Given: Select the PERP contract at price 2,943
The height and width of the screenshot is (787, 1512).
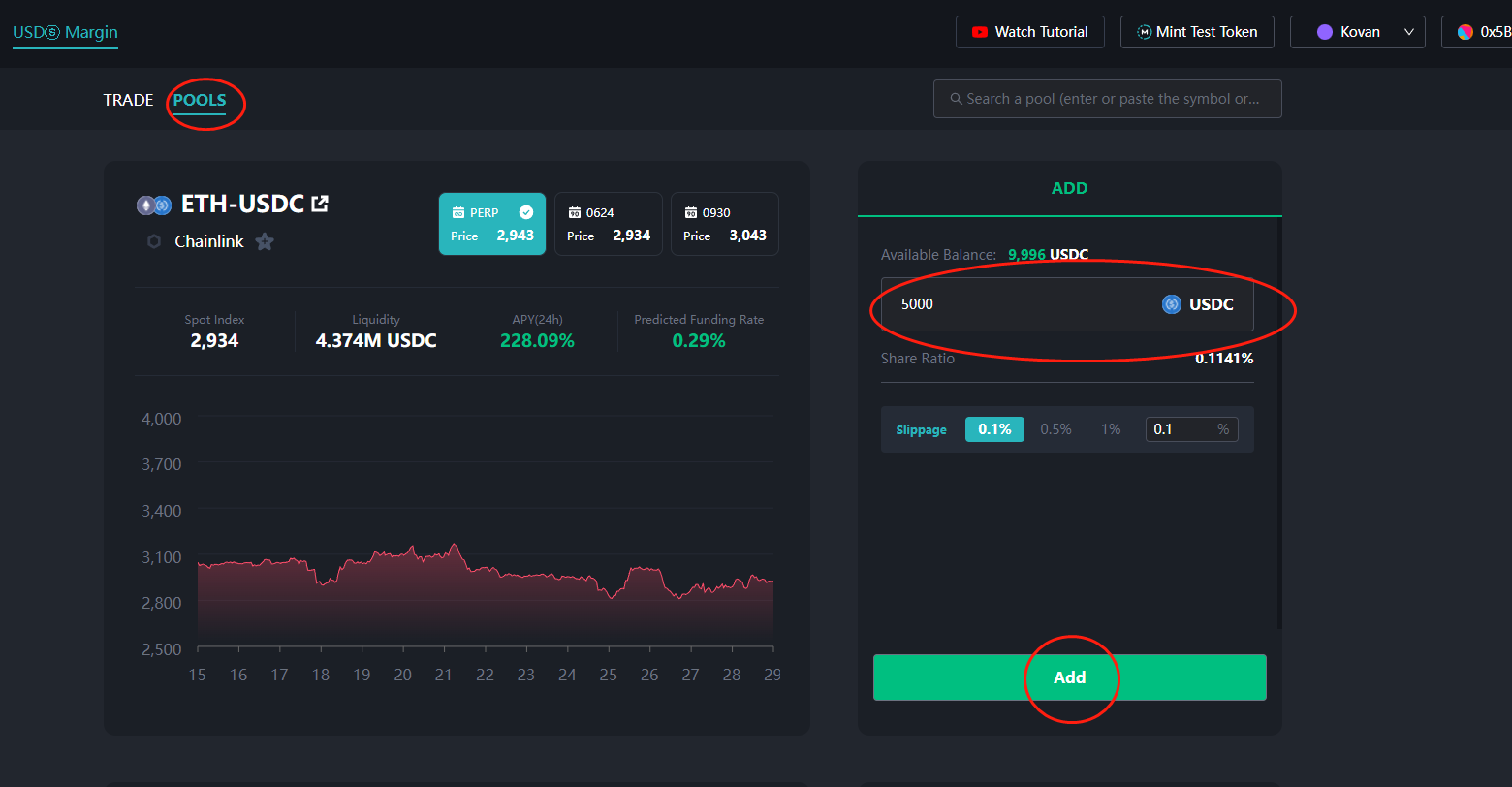Looking at the screenshot, I should click(491, 224).
